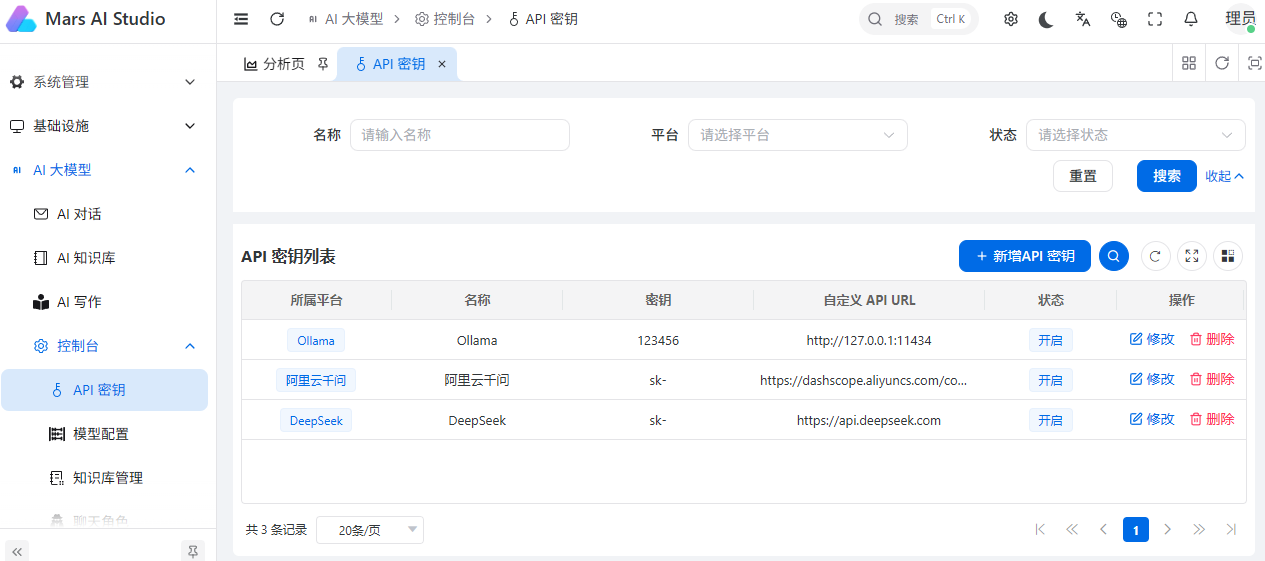
Task: Open settings gear in top header
Action: [x=1011, y=19]
